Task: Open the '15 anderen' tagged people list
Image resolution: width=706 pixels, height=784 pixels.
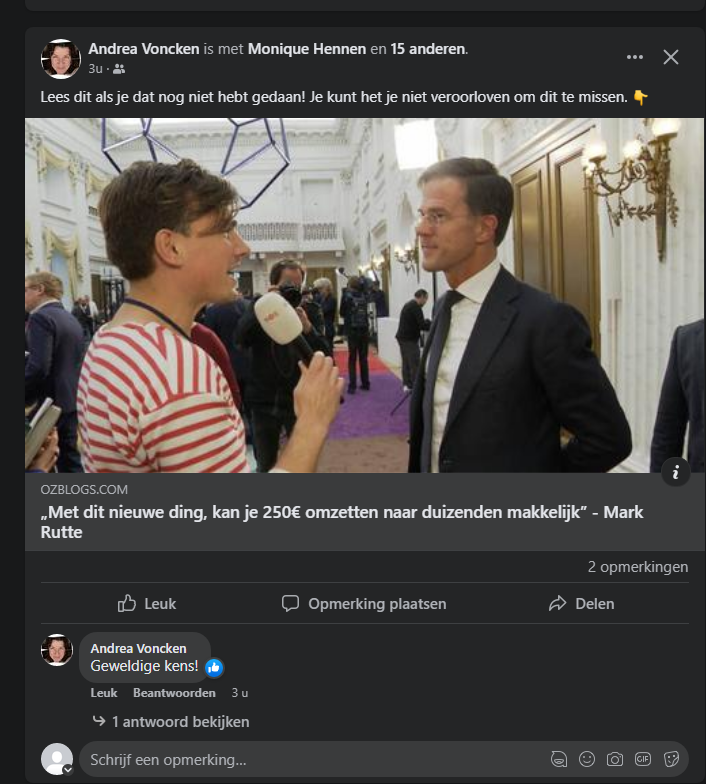Action: point(428,48)
